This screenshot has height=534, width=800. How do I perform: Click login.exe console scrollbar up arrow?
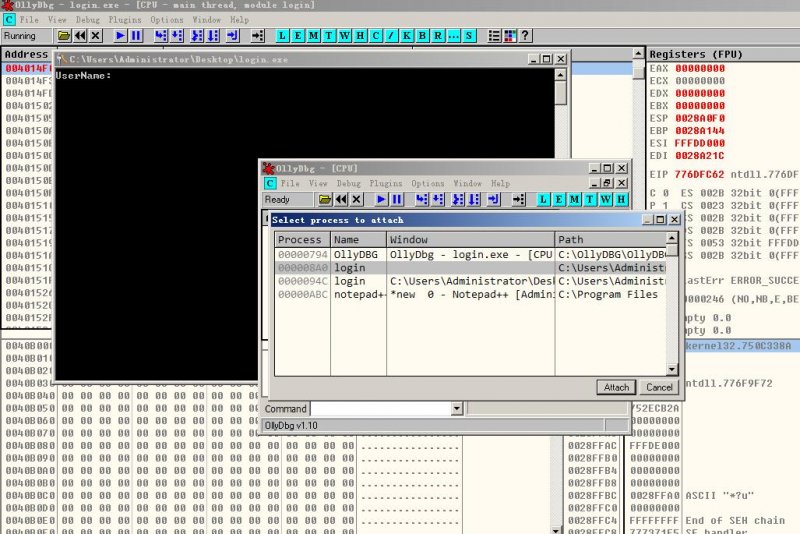pyautogui.click(x=560, y=75)
